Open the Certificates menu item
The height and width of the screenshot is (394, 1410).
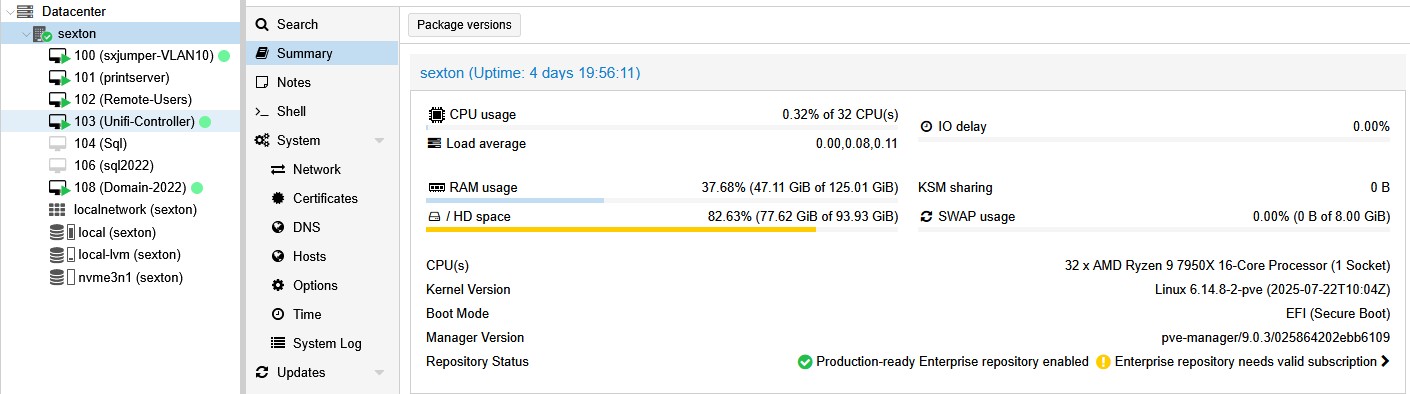322,198
